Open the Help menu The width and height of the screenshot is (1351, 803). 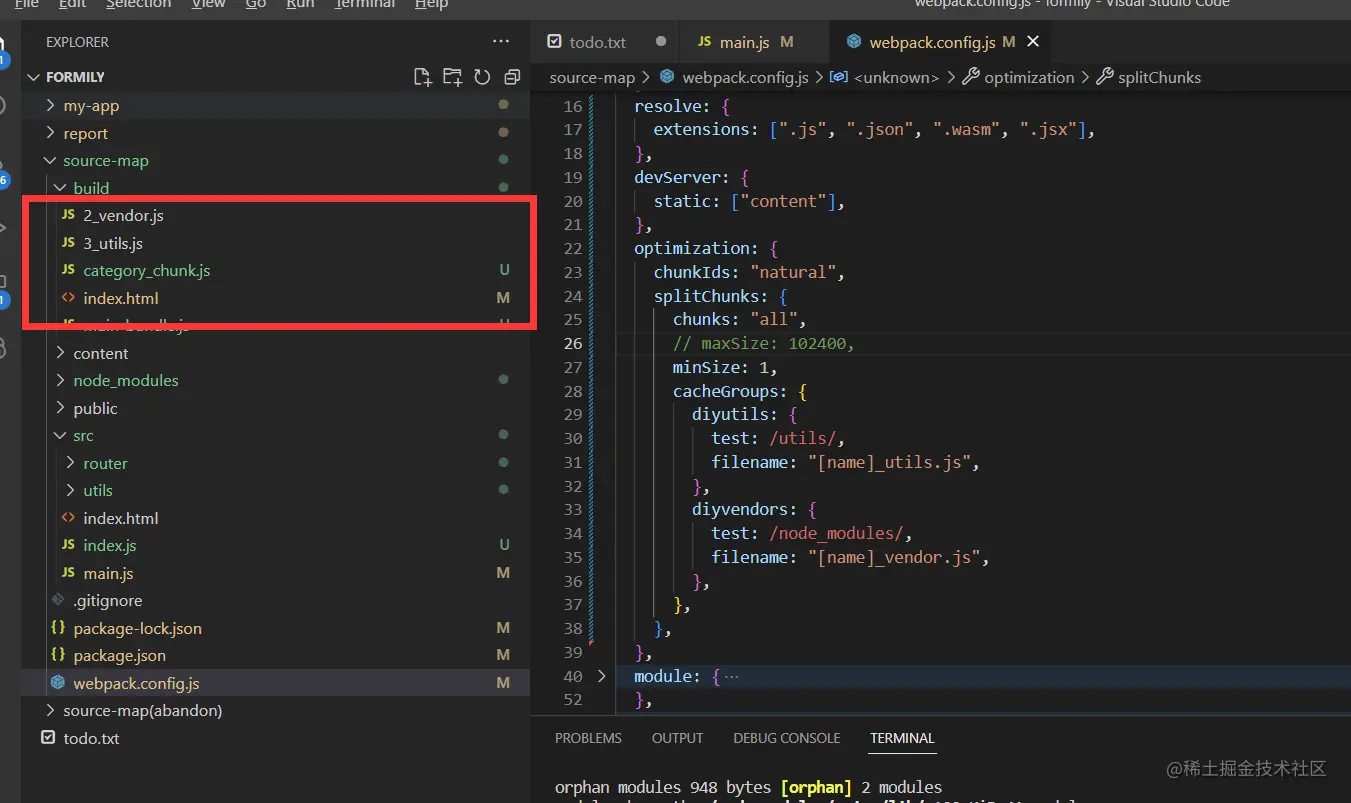click(431, 4)
